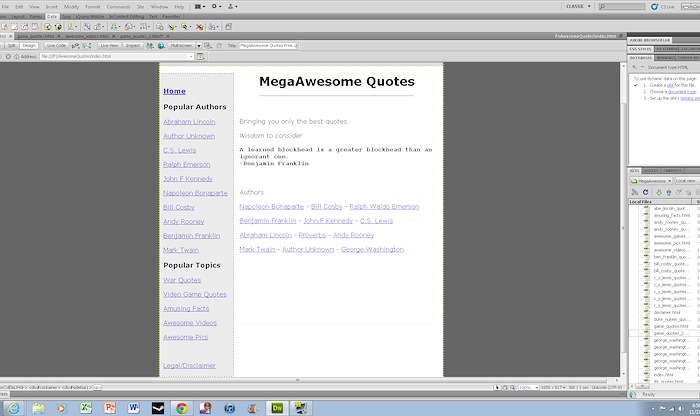Open Microsoft Word from the taskbar
700x416 pixels.
[133, 408]
